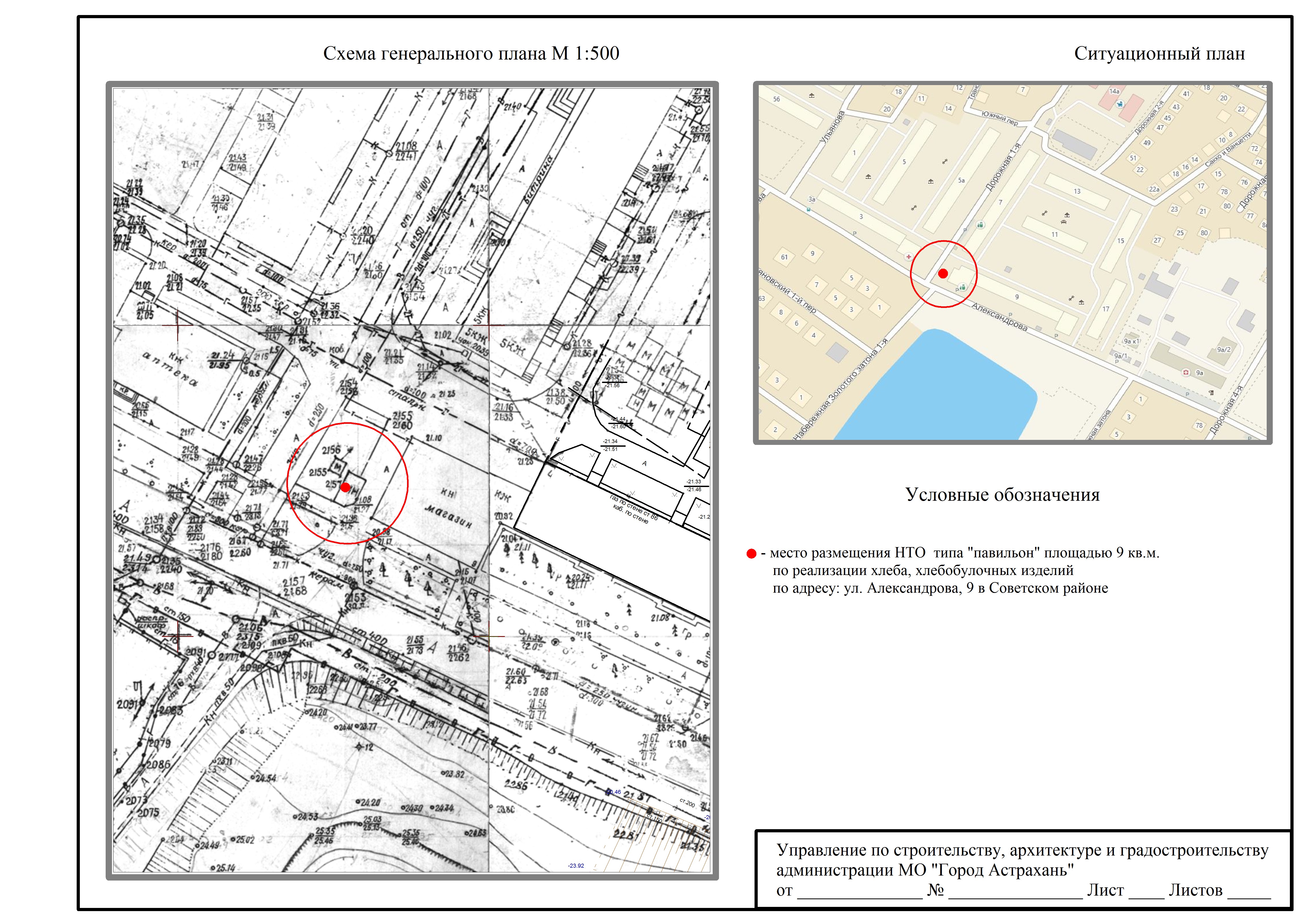Click the Ситуационный план heading

1159,53
